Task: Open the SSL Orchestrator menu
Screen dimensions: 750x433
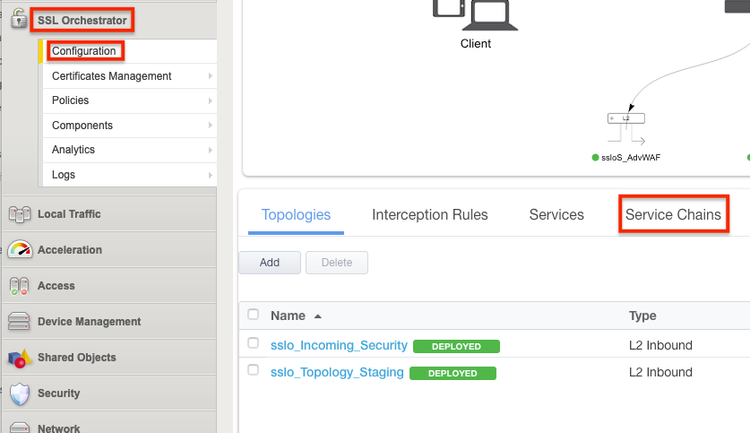Action: (82, 21)
